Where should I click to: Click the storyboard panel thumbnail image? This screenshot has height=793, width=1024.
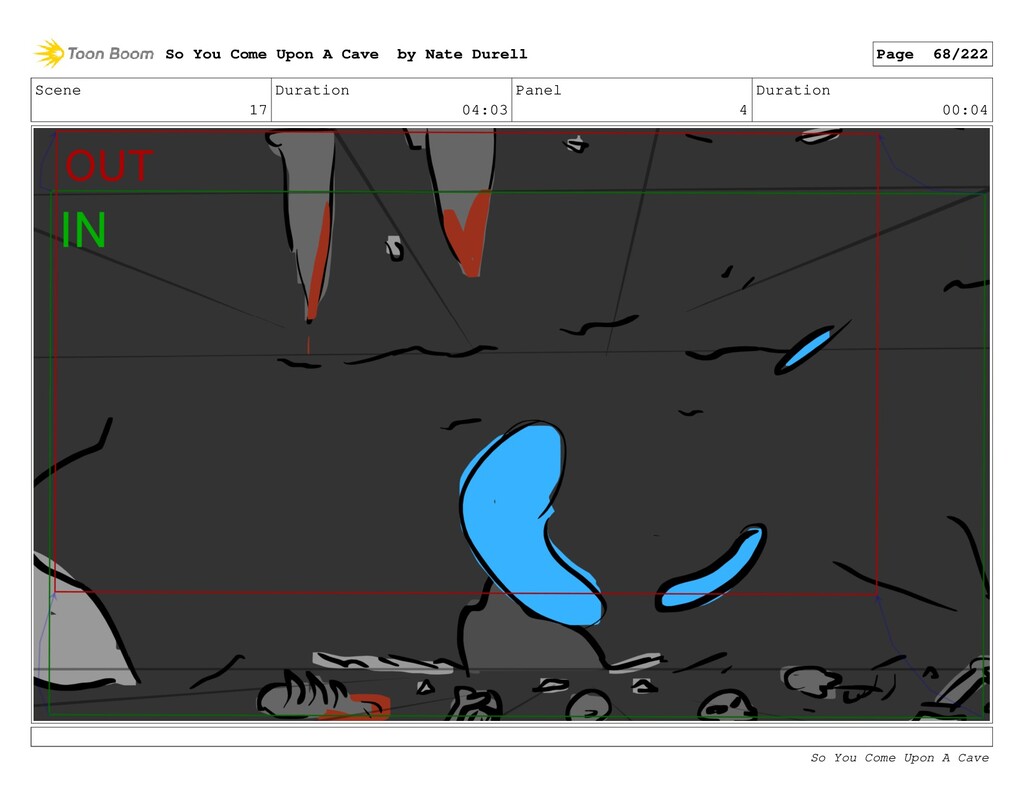[511, 425]
